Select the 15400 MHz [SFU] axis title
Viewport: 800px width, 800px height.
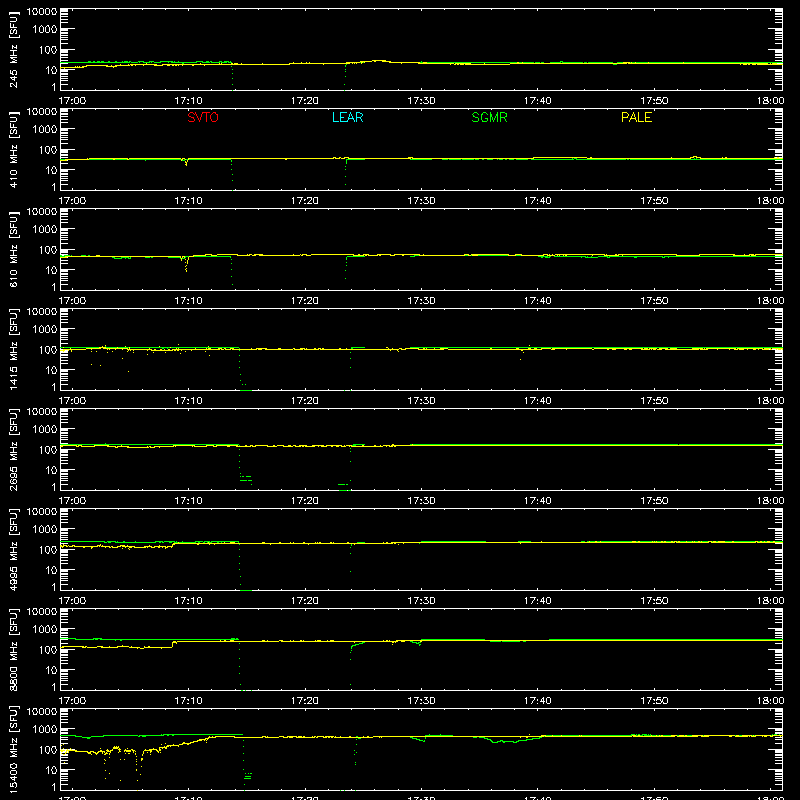[x=14, y=749]
